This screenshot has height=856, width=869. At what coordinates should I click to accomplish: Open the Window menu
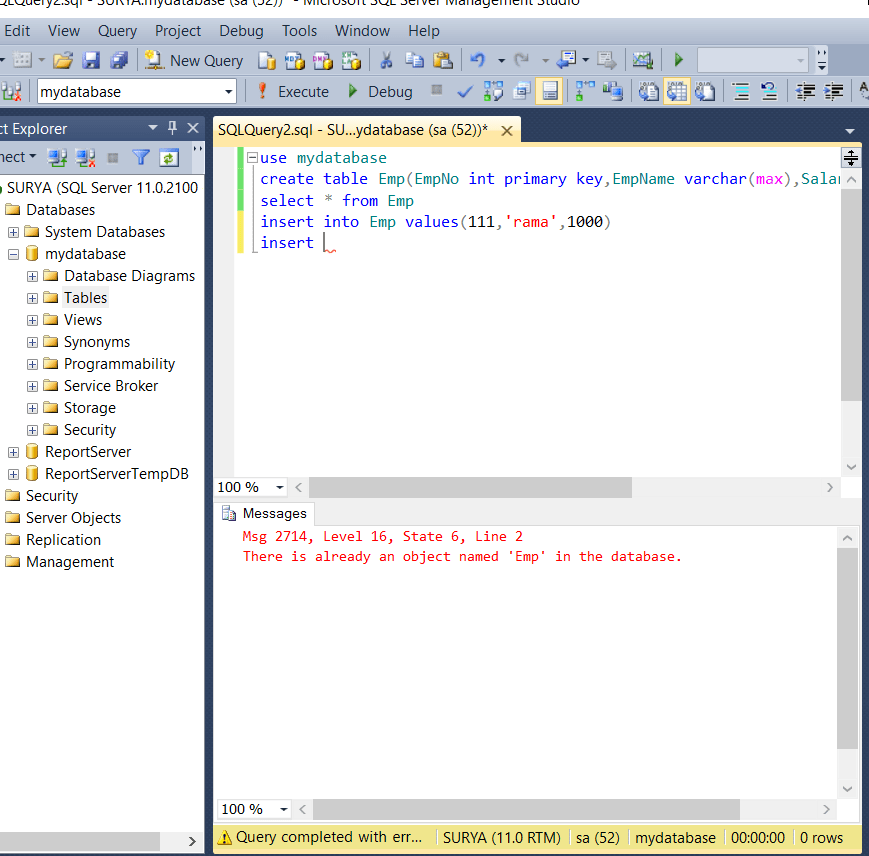click(362, 31)
